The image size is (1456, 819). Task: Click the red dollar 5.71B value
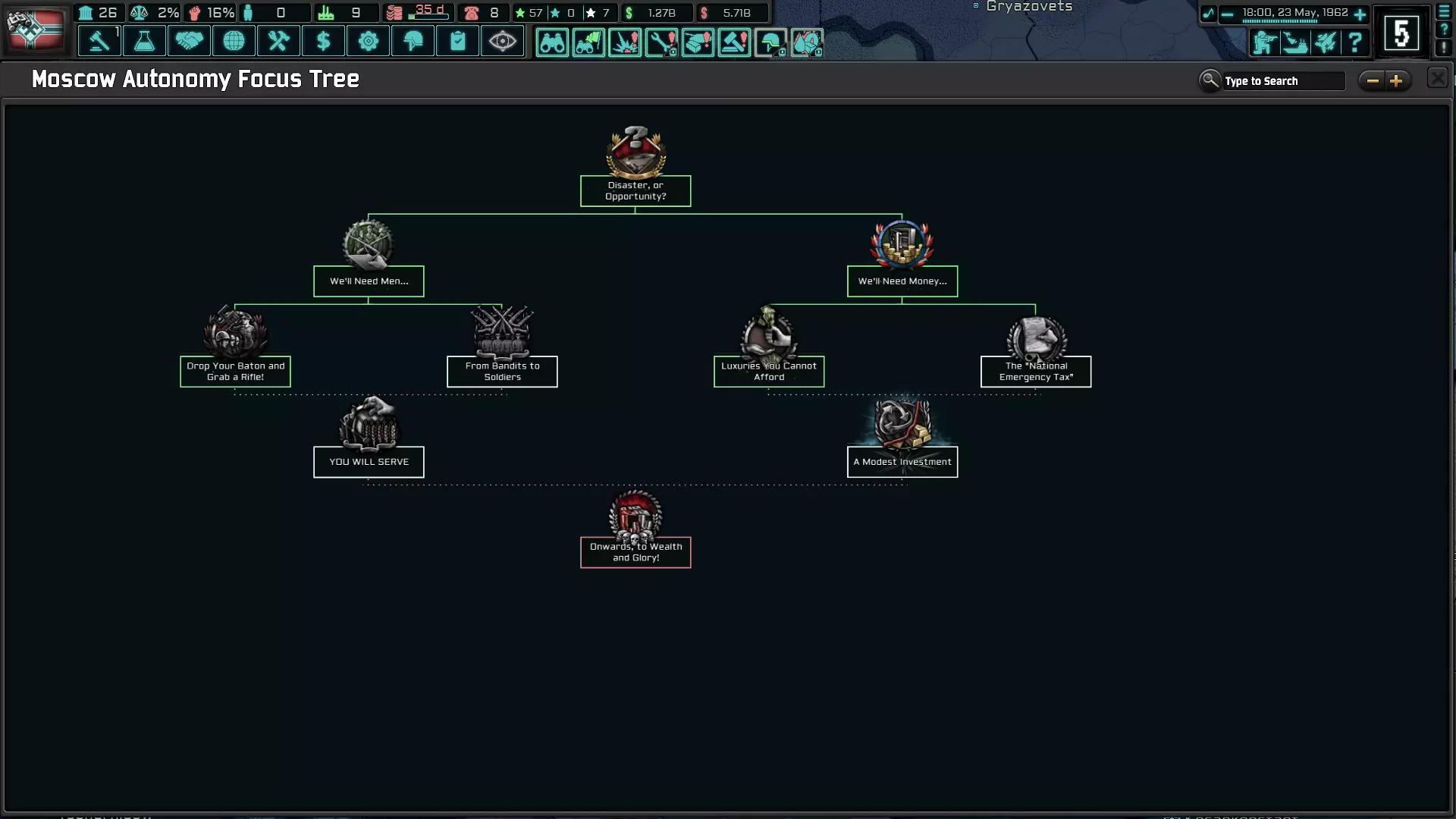(736, 13)
